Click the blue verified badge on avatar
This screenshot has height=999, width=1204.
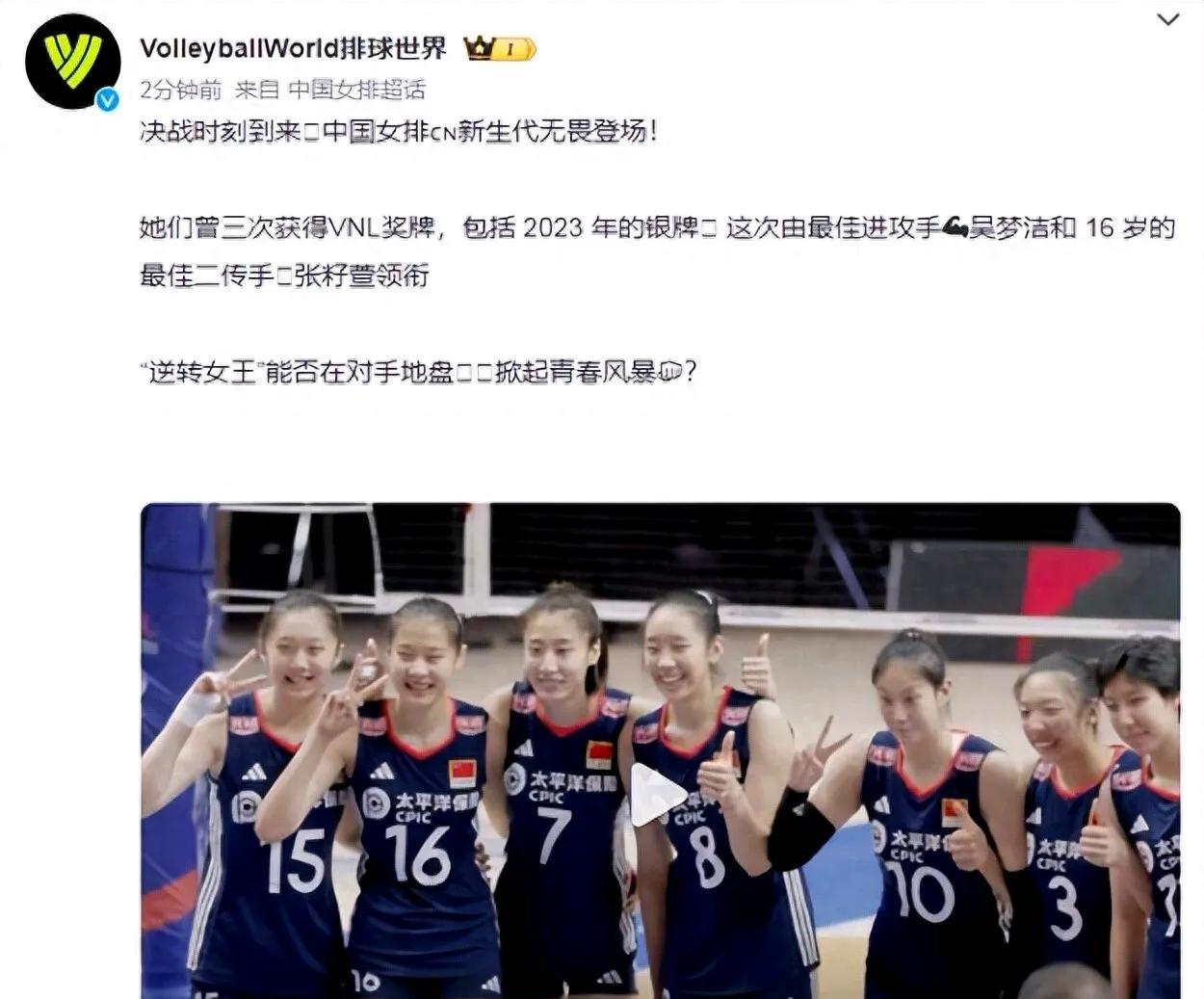click(108, 98)
